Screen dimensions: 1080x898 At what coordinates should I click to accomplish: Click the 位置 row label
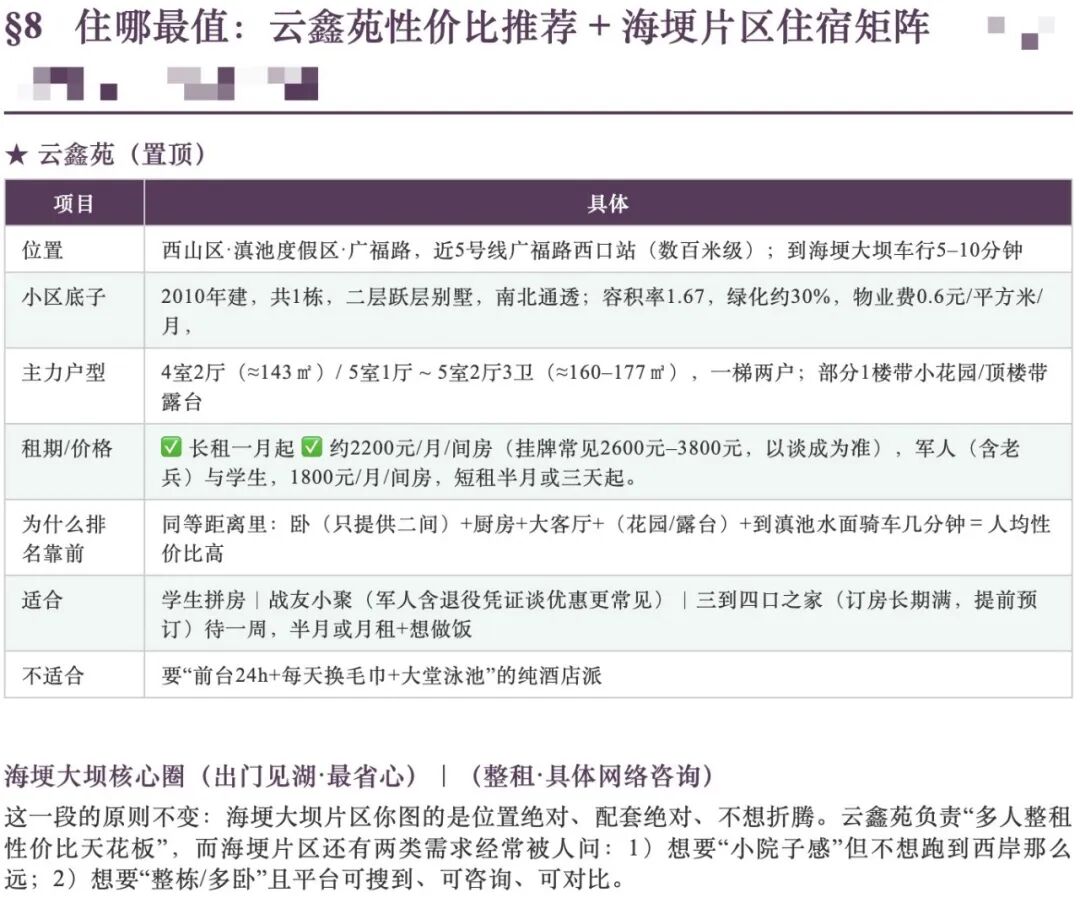pos(43,250)
